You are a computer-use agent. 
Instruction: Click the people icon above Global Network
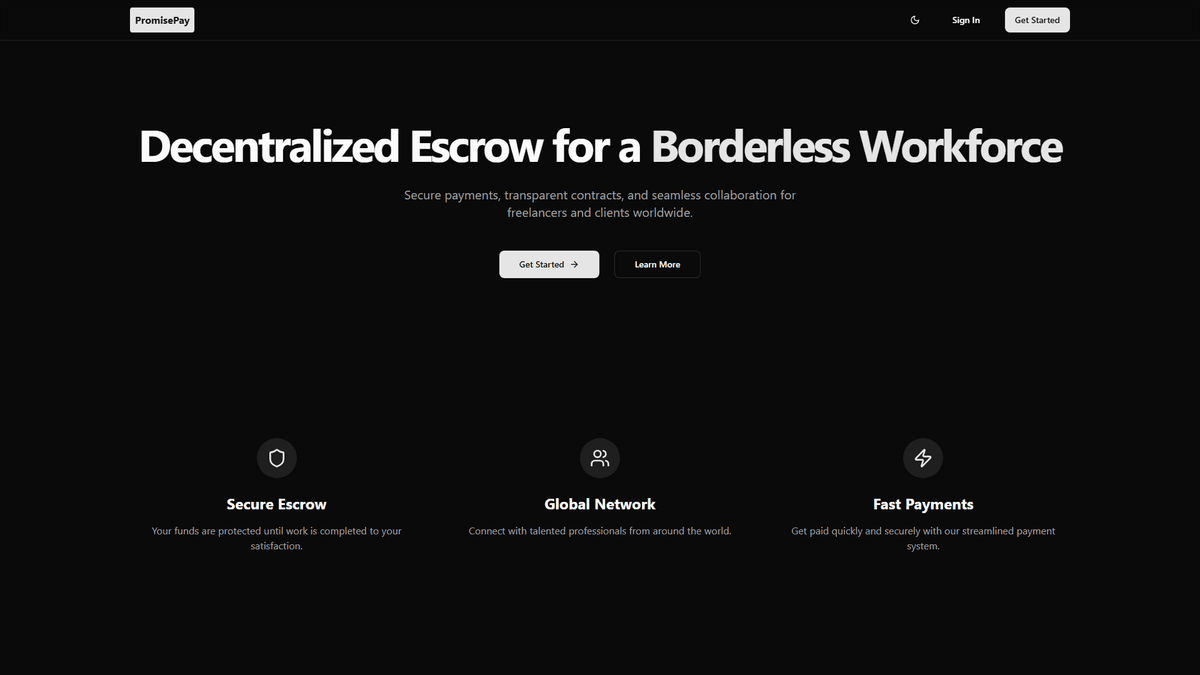tap(600, 458)
